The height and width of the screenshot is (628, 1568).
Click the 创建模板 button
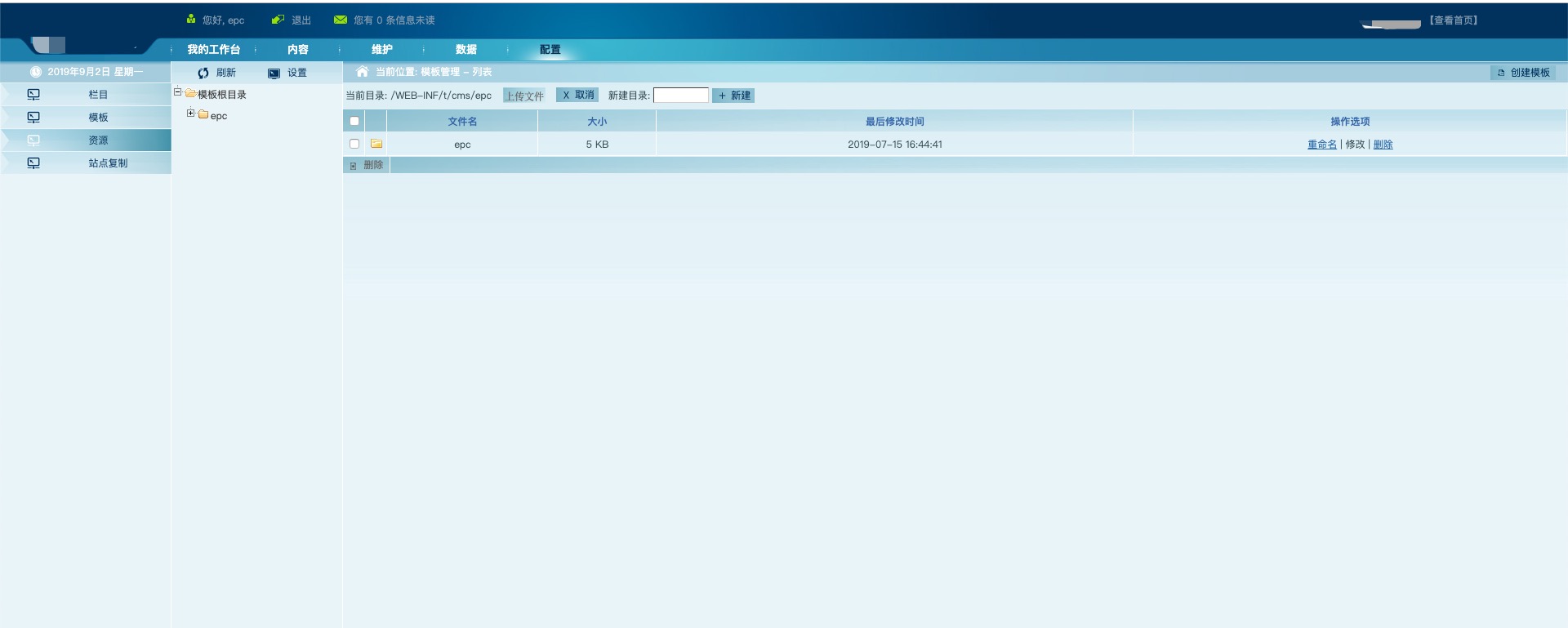(x=1523, y=73)
